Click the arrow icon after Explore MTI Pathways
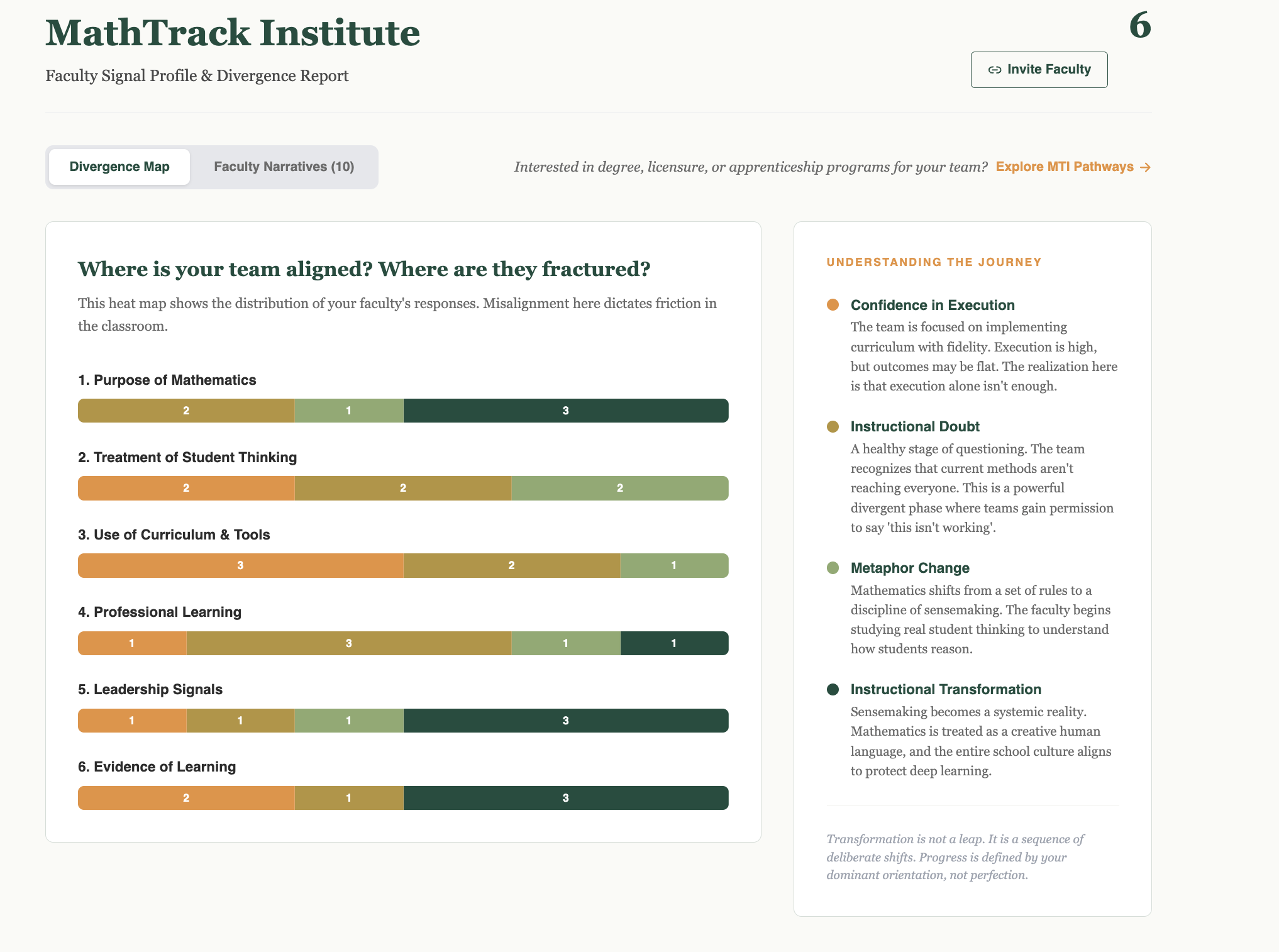This screenshot has width=1279, height=952. tap(1145, 167)
